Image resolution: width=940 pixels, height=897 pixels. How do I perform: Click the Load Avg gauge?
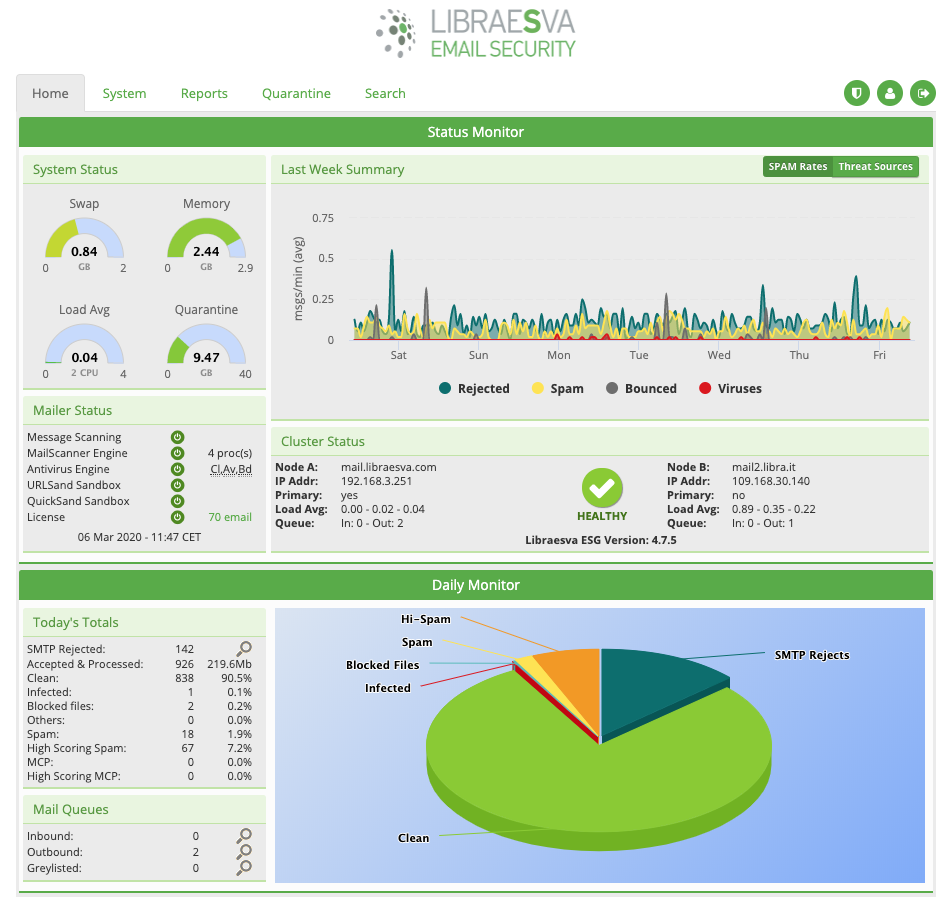(x=85, y=345)
